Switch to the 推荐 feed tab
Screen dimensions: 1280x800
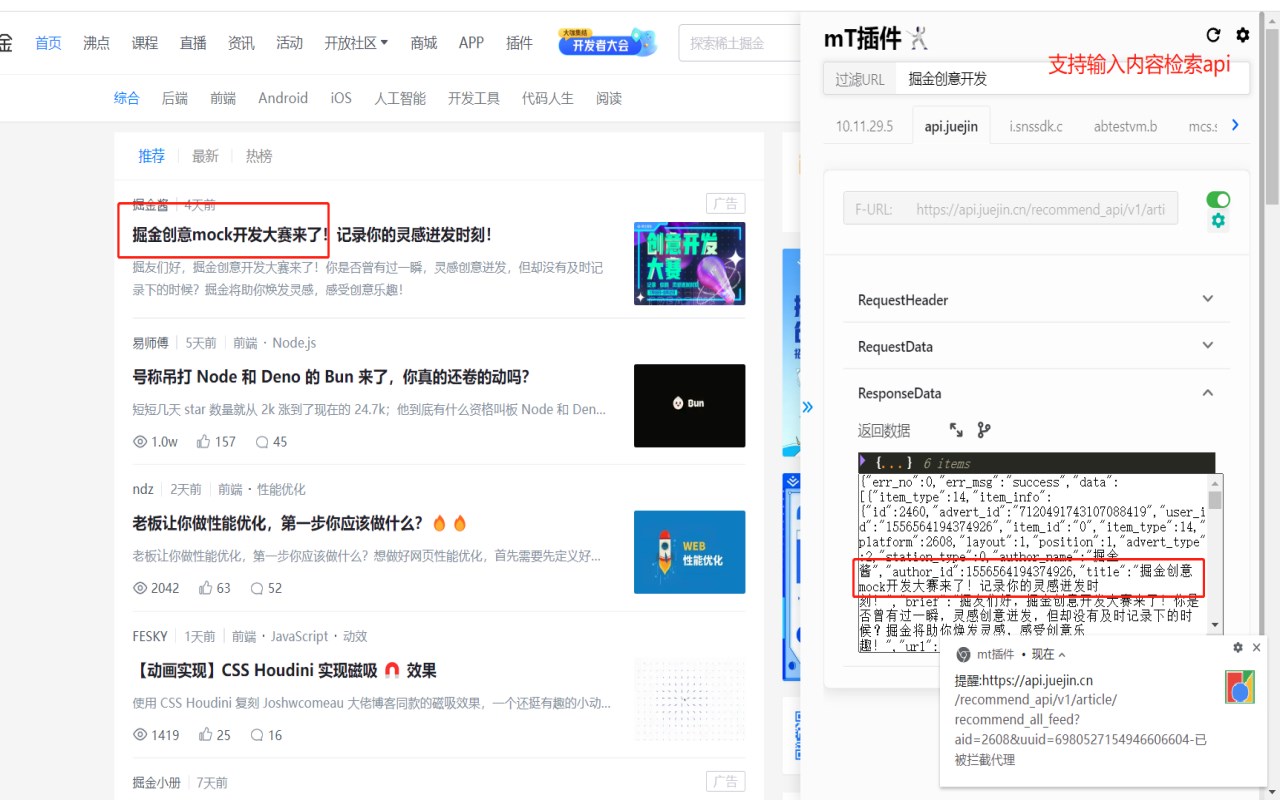pyautogui.click(x=152, y=156)
